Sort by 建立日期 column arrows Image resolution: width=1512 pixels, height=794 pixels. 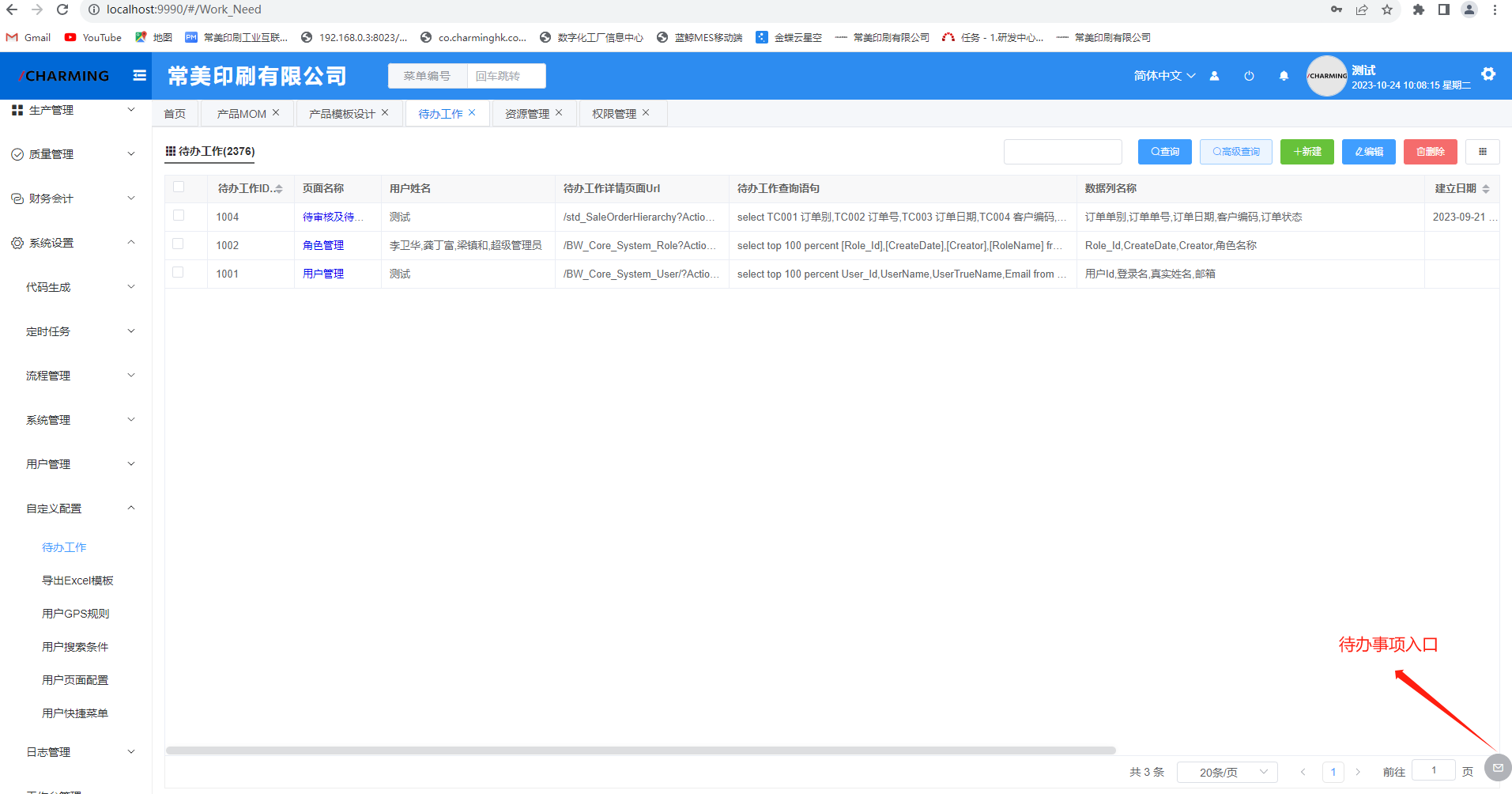coord(1486,189)
